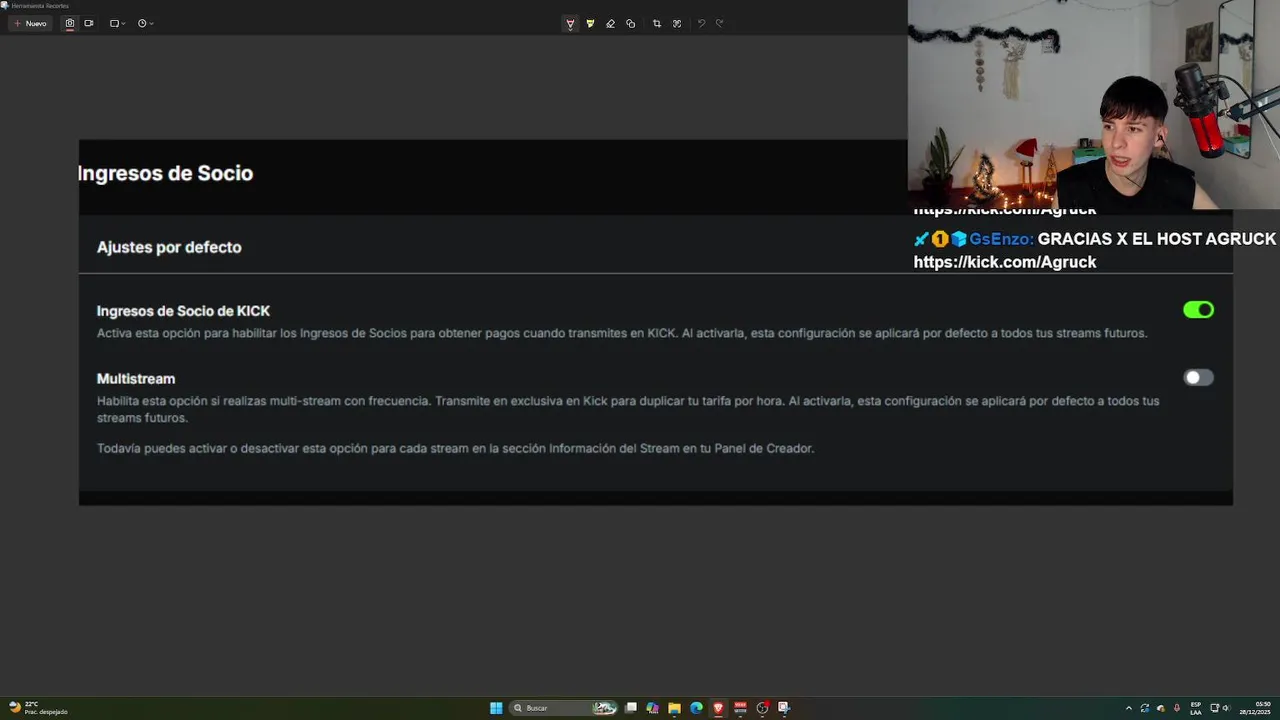The image size is (1280, 720).
Task: Select the eraser tool
Action: pos(610,23)
